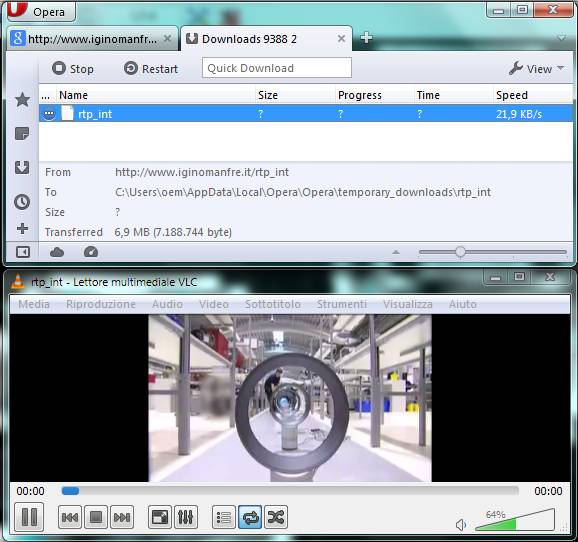Open the Opera main menu button
The image size is (578, 542).
pyautogui.click(x=41, y=11)
